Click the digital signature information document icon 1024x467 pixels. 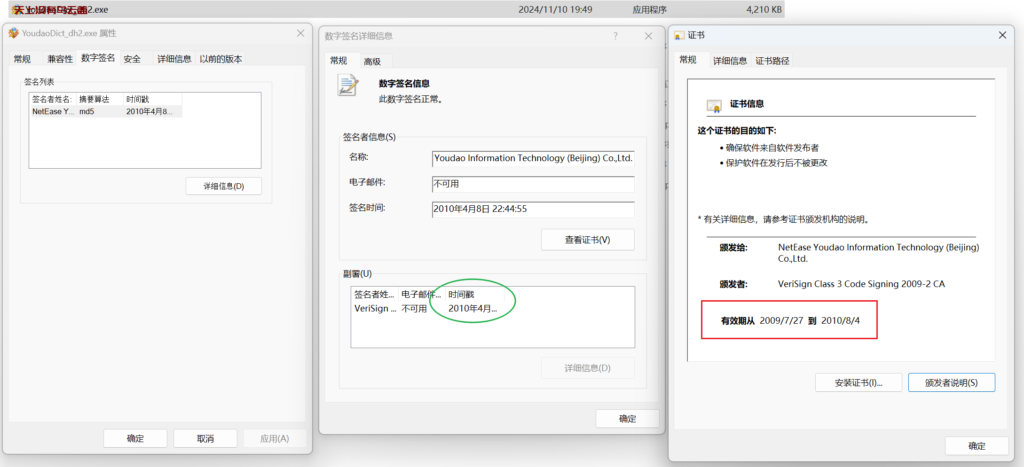347,86
